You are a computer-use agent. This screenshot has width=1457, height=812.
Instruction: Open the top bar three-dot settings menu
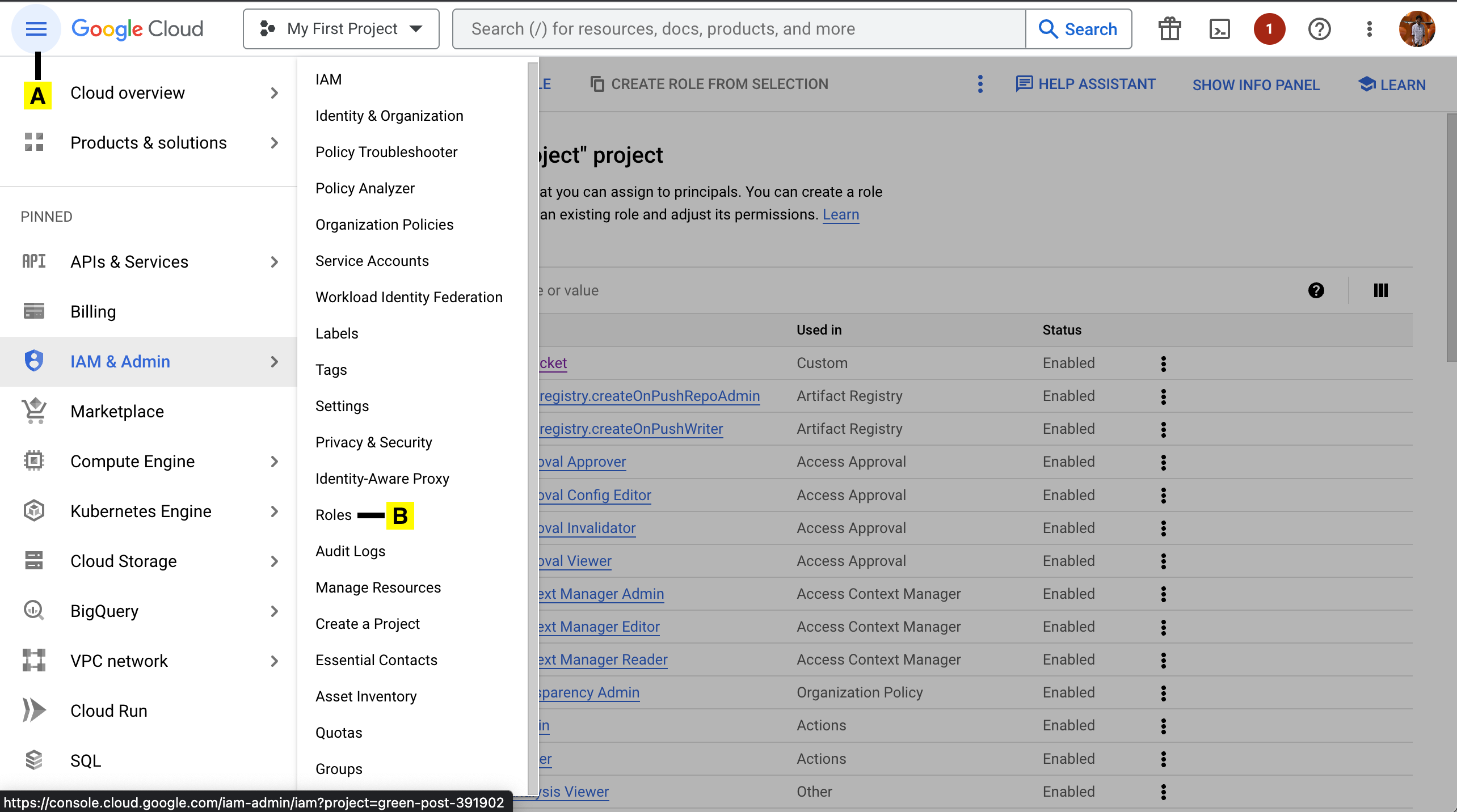[x=1369, y=29]
